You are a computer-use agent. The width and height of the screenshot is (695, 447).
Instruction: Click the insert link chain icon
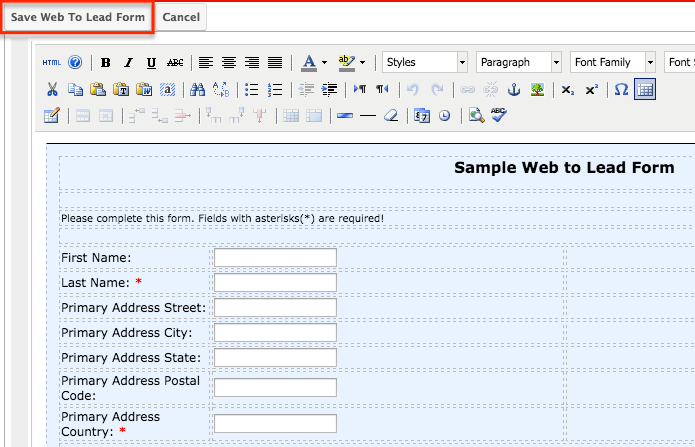pyautogui.click(x=467, y=90)
